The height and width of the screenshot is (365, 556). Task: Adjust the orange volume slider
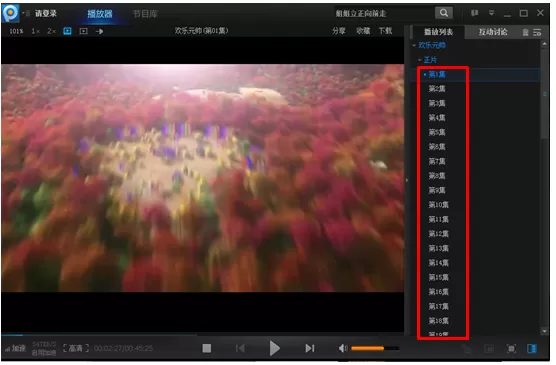coord(375,348)
